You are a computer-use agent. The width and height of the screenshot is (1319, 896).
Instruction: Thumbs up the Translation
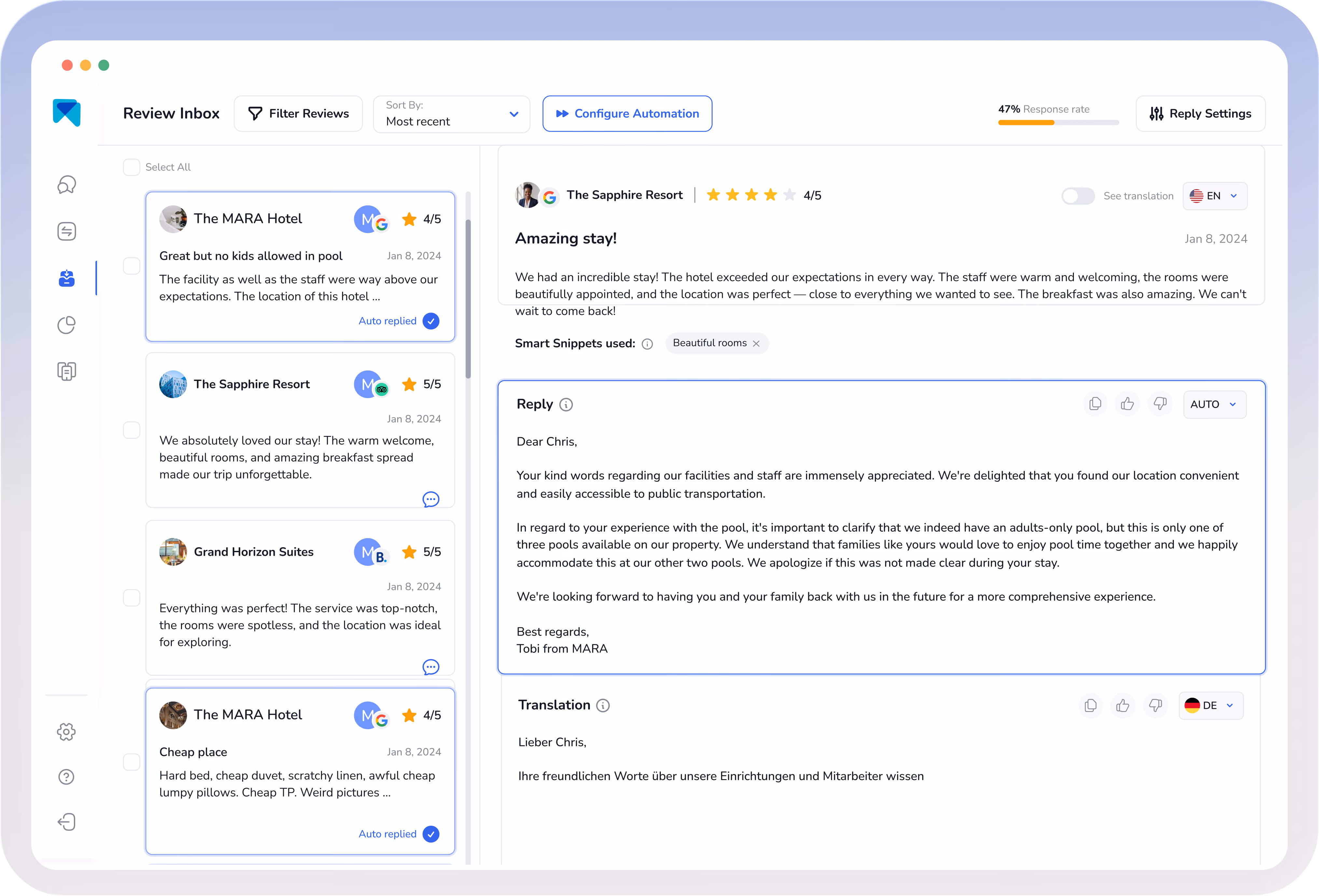pyautogui.click(x=1123, y=706)
